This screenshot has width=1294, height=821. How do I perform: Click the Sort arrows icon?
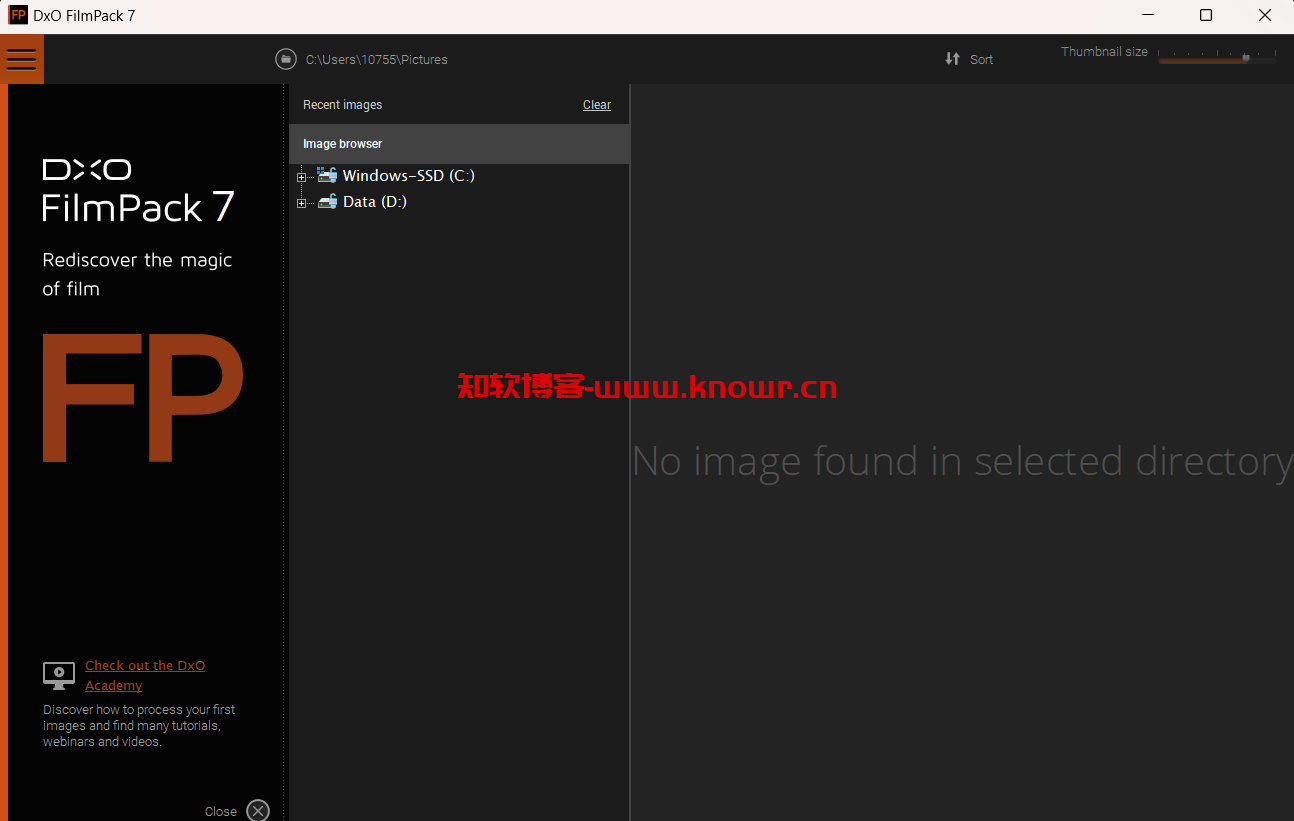pyautogui.click(x=952, y=59)
